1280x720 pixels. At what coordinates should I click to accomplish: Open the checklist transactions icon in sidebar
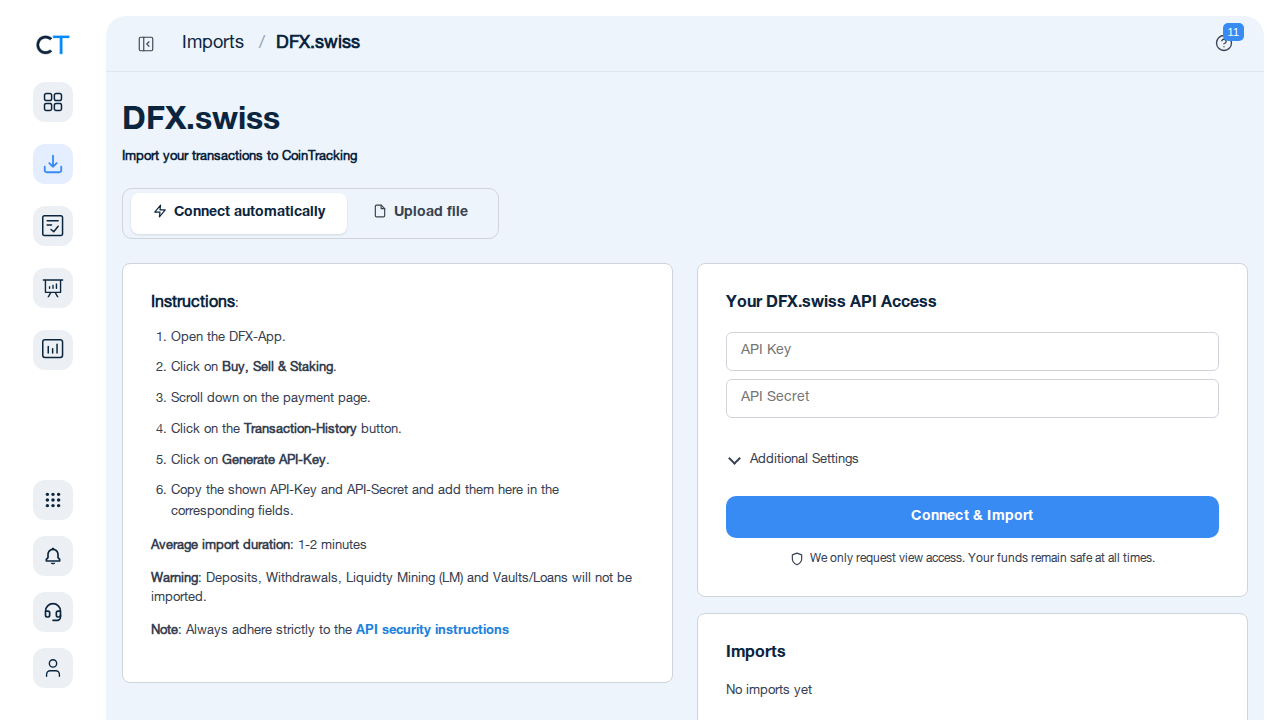coord(53,226)
